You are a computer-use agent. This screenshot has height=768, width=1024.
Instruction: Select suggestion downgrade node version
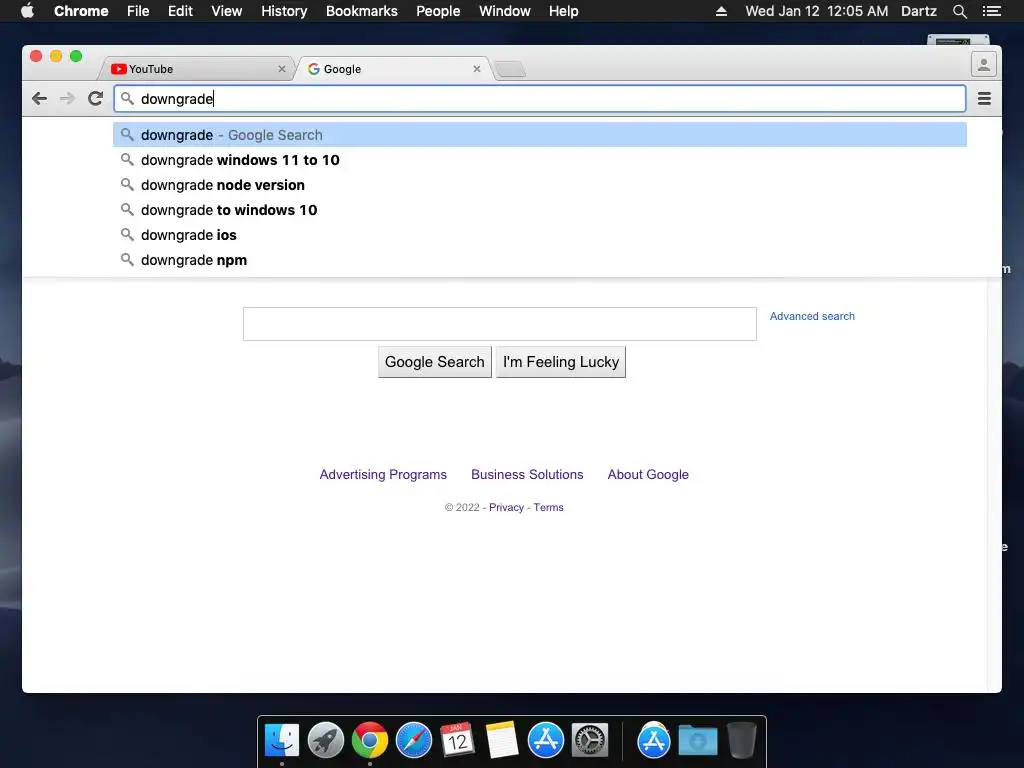pos(539,185)
